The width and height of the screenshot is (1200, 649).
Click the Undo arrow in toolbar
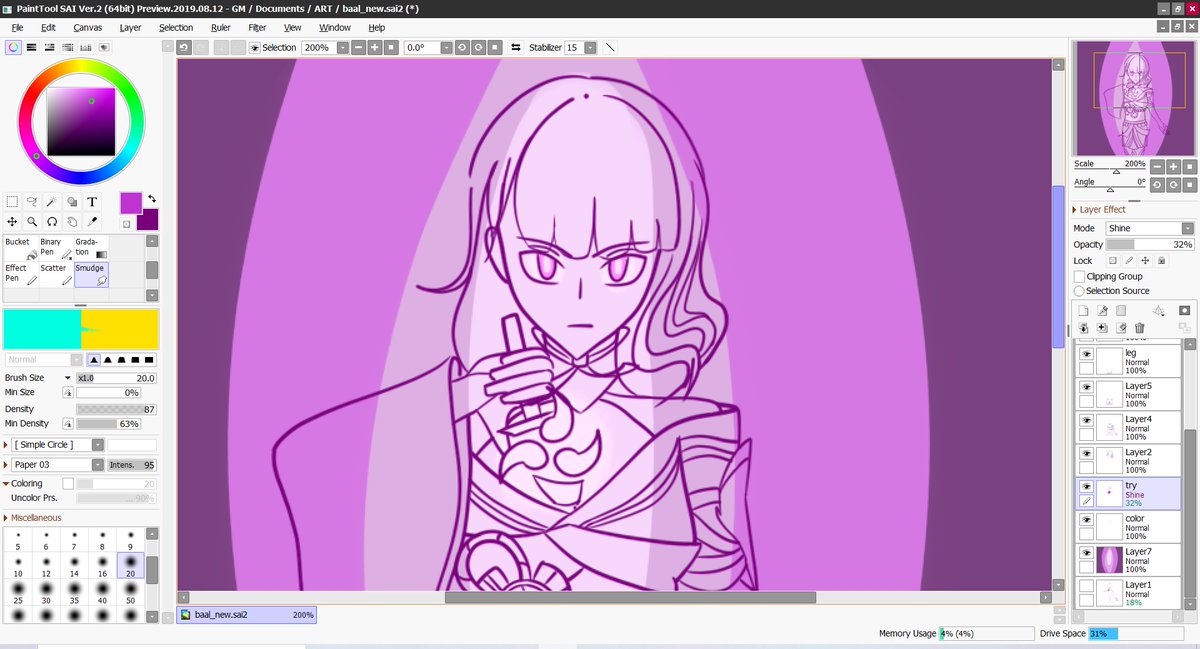pyautogui.click(x=184, y=47)
